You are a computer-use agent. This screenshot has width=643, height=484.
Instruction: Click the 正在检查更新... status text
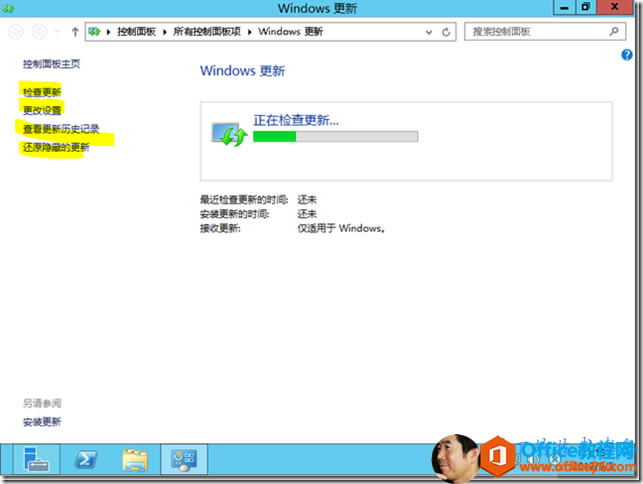(x=296, y=120)
